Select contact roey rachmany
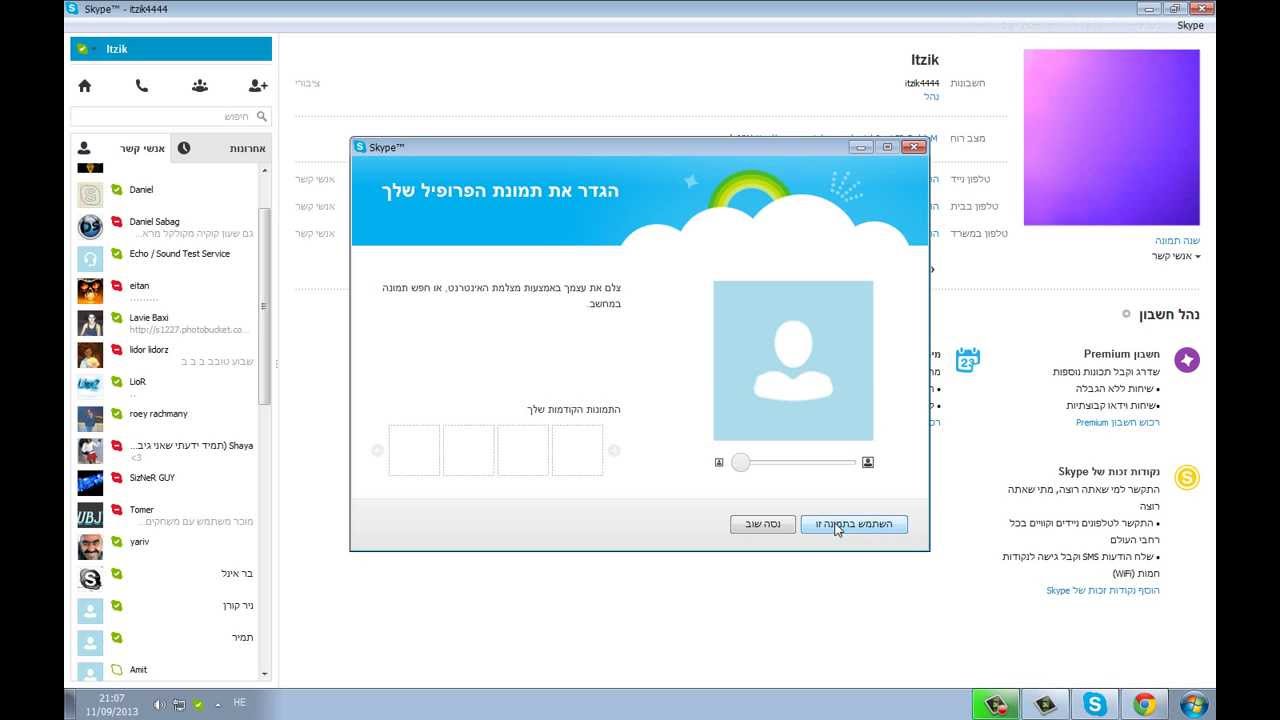Image resolution: width=1280 pixels, height=720 pixels. (165, 419)
